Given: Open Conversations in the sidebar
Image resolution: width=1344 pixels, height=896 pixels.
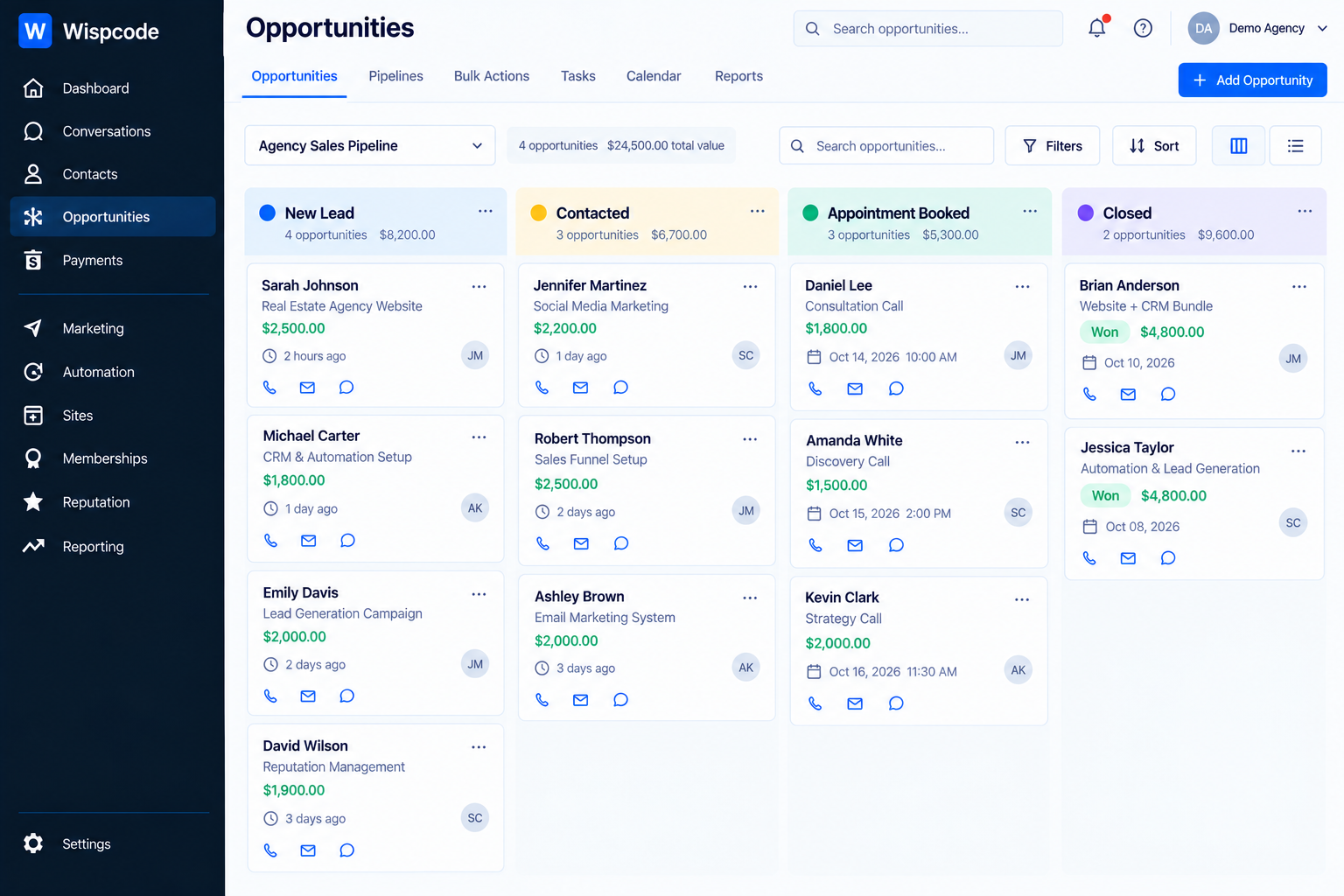Looking at the screenshot, I should 113,131.
